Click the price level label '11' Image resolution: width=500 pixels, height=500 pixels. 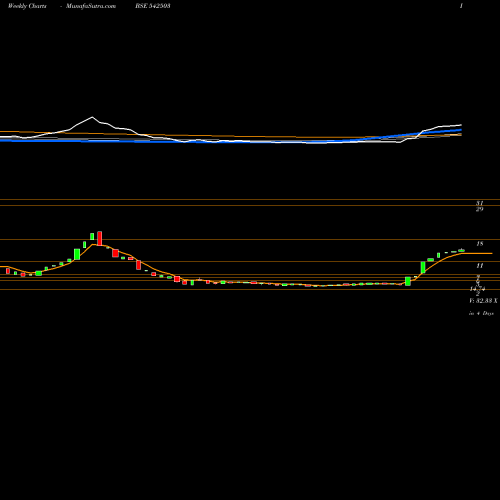coord(479,266)
